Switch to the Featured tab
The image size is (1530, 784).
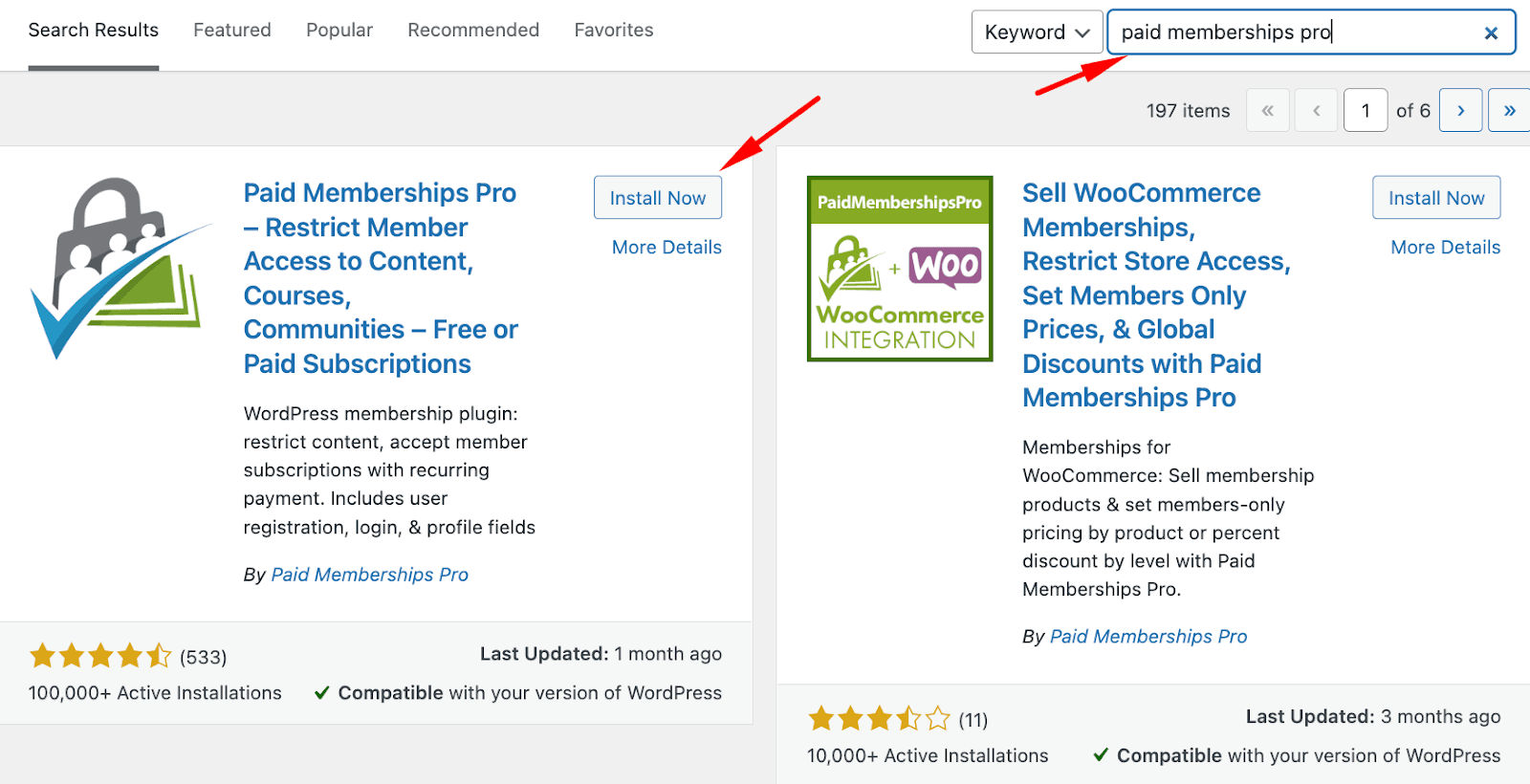[x=232, y=31]
